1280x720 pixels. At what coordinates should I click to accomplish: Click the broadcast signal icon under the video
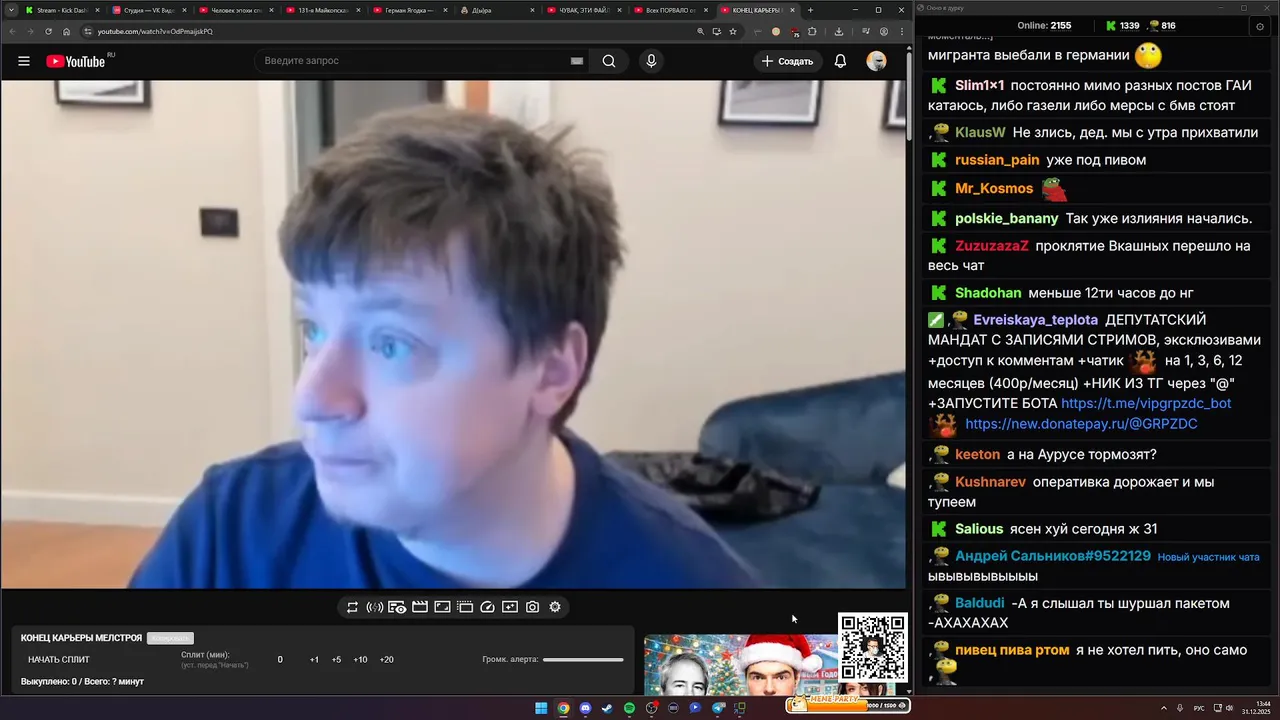(x=375, y=607)
